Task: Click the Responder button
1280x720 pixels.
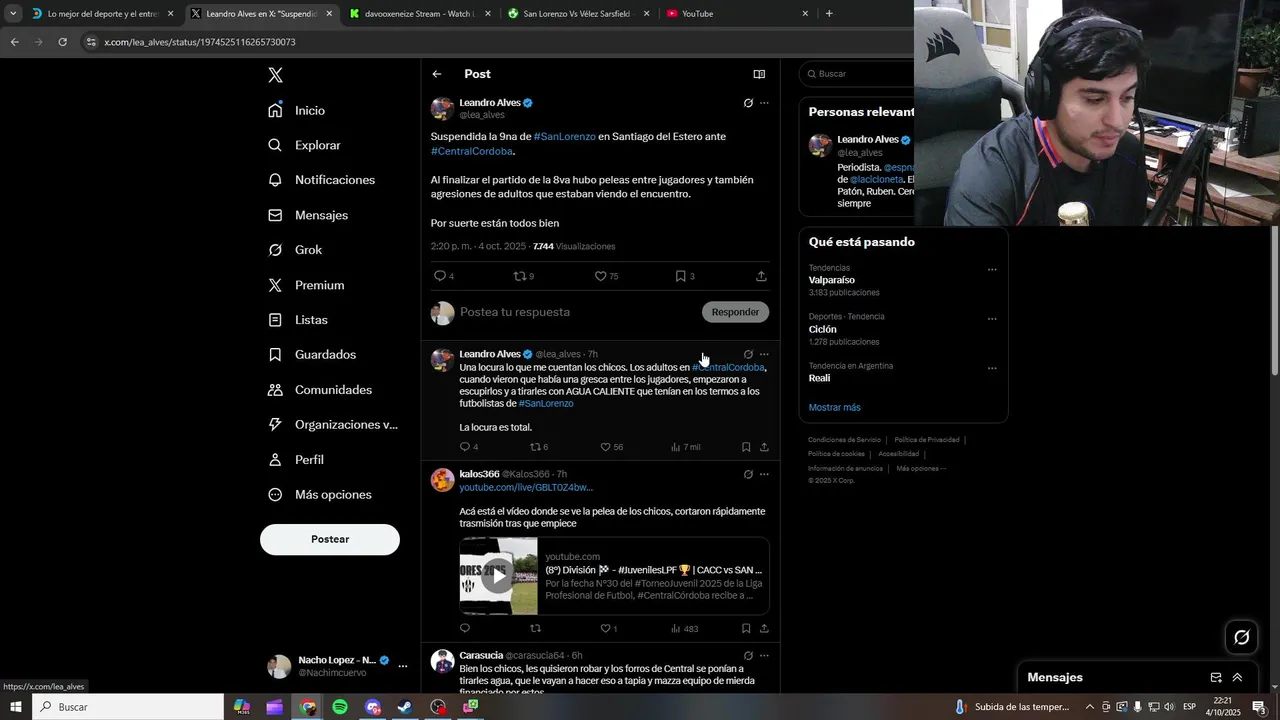Action: point(735,312)
